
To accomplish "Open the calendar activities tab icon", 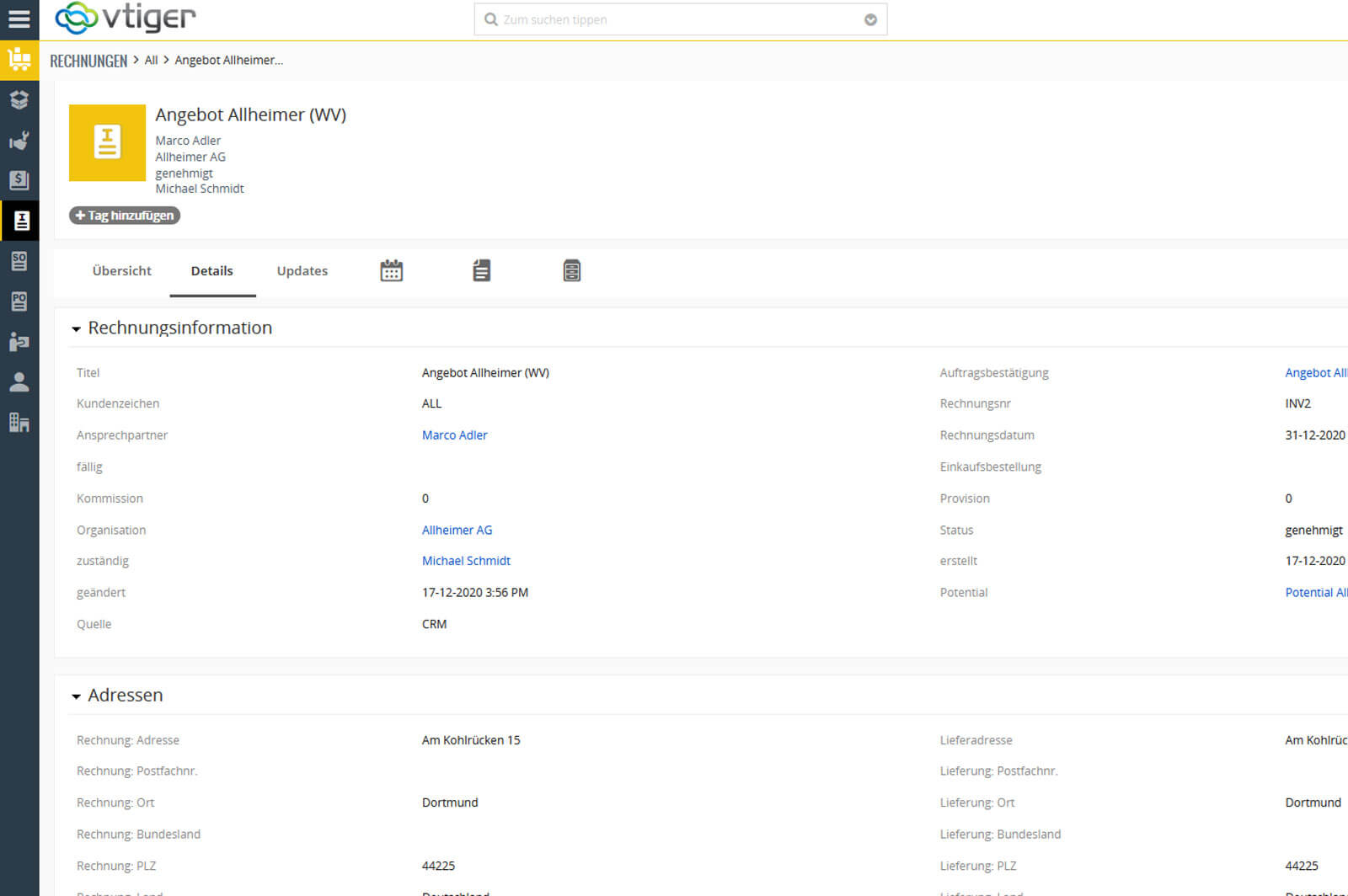I will 391,271.
